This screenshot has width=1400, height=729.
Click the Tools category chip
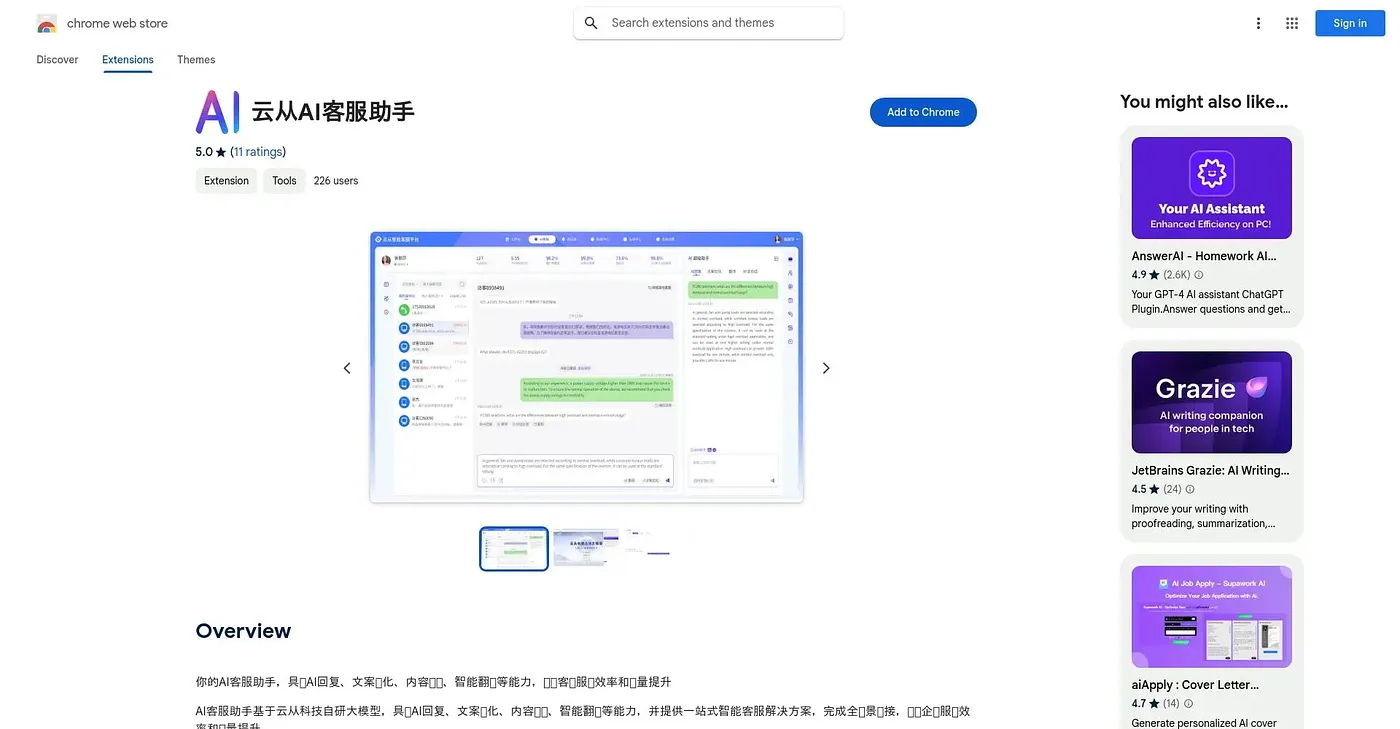284,181
